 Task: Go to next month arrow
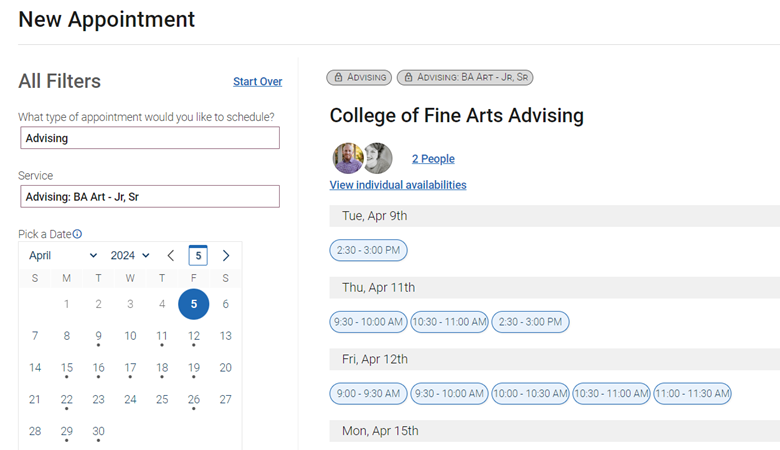(x=226, y=256)
